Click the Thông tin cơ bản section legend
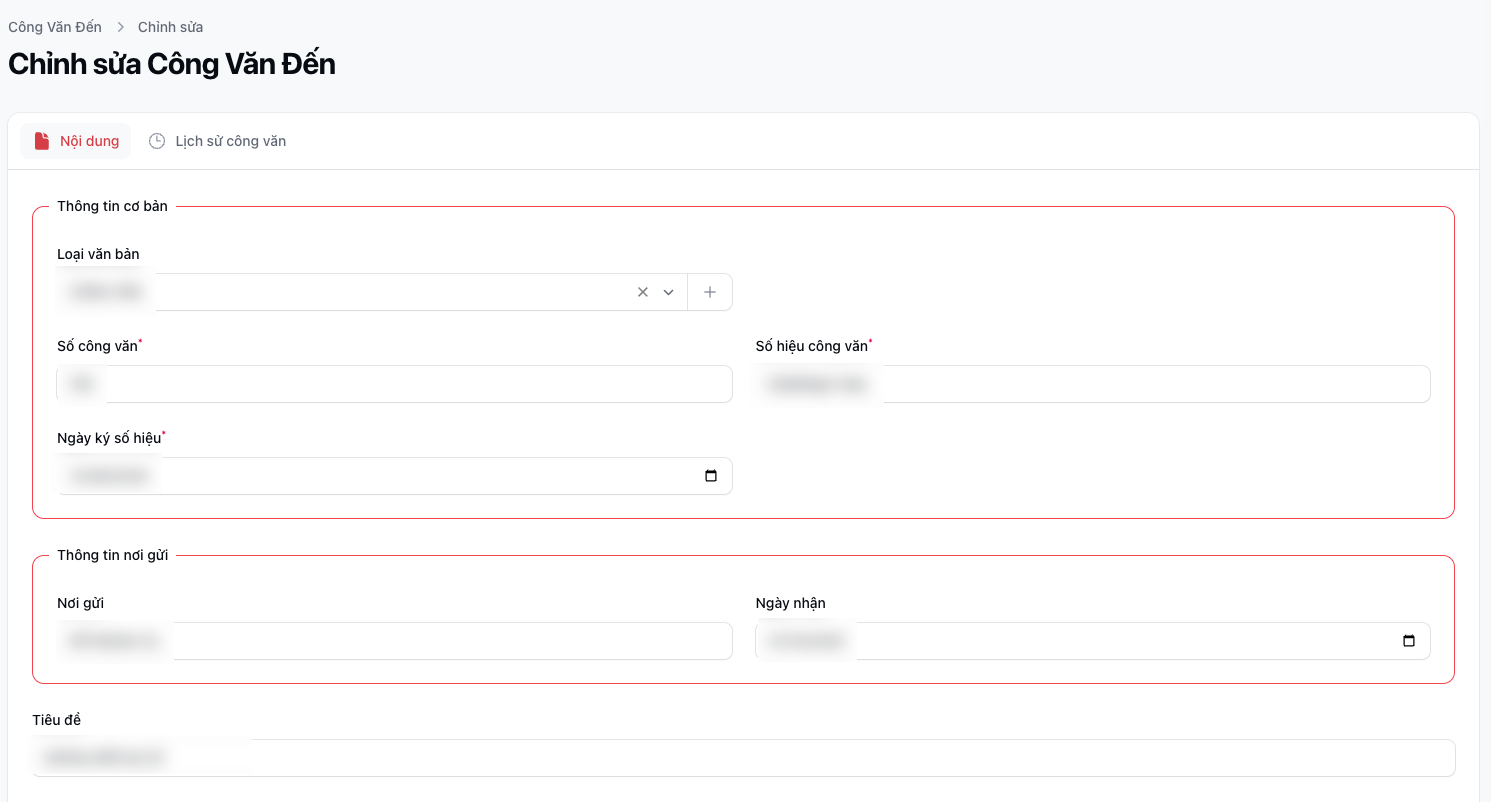 tap(112, 206)
